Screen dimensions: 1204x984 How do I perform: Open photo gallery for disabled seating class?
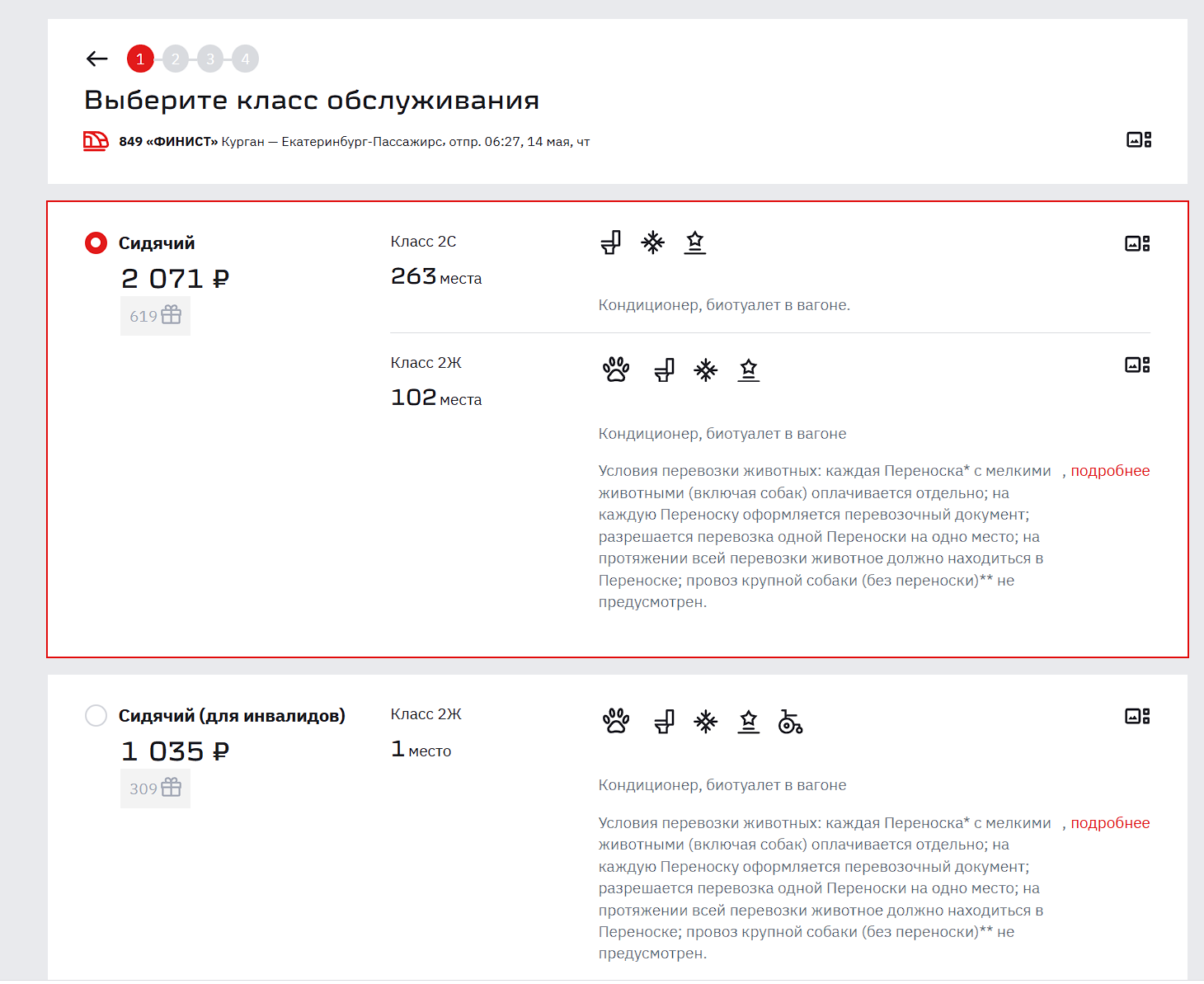pyautogui.click(x=1137, y=716)
